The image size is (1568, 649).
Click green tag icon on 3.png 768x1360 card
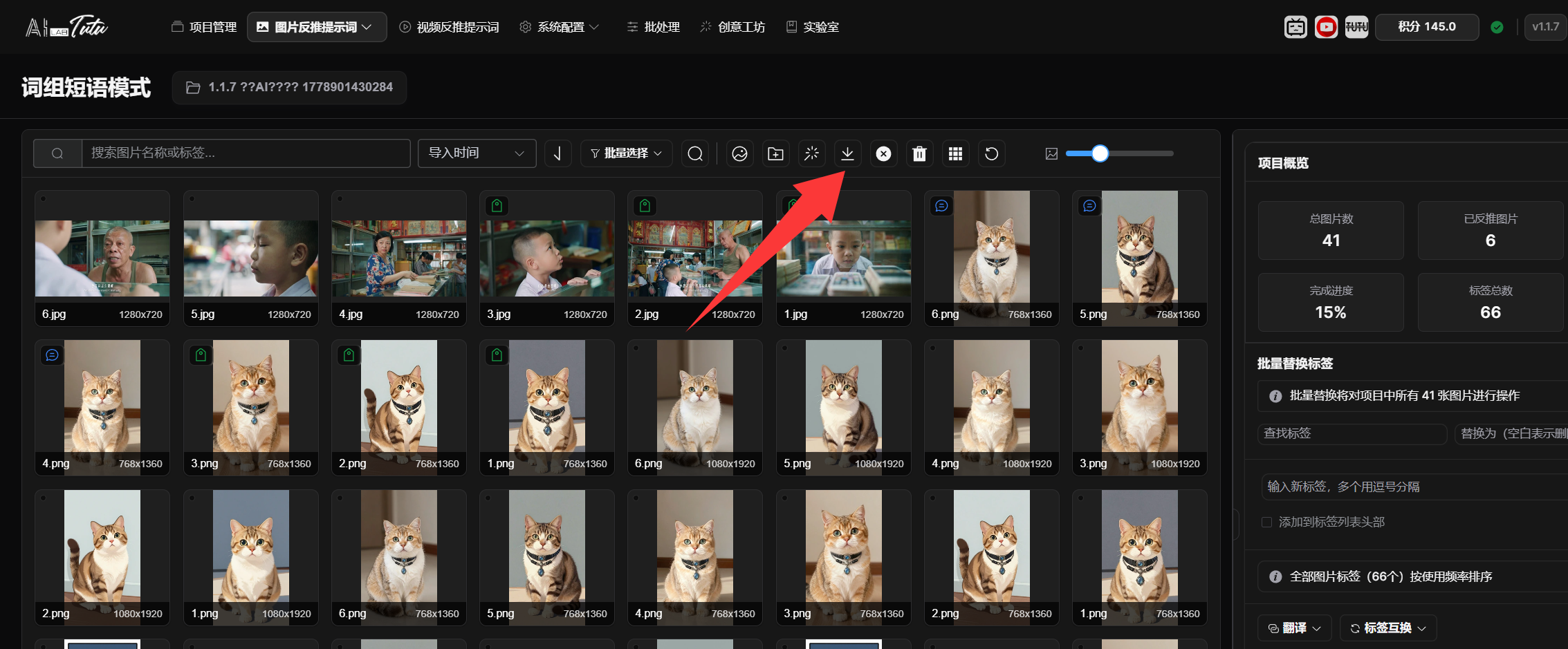click(x=201, y=355)
